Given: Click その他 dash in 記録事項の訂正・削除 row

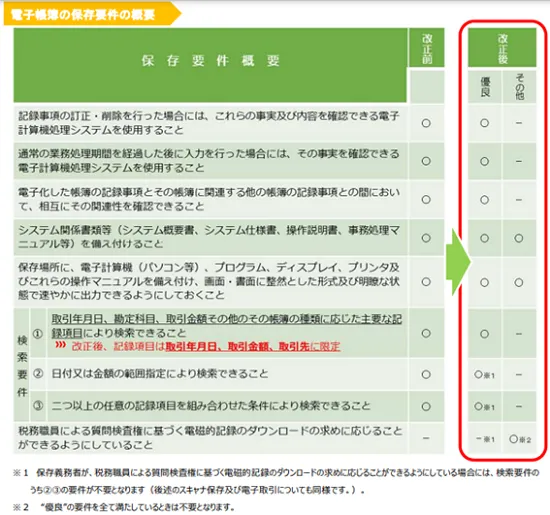Looking at the screenshot, I should pos(519,123).
